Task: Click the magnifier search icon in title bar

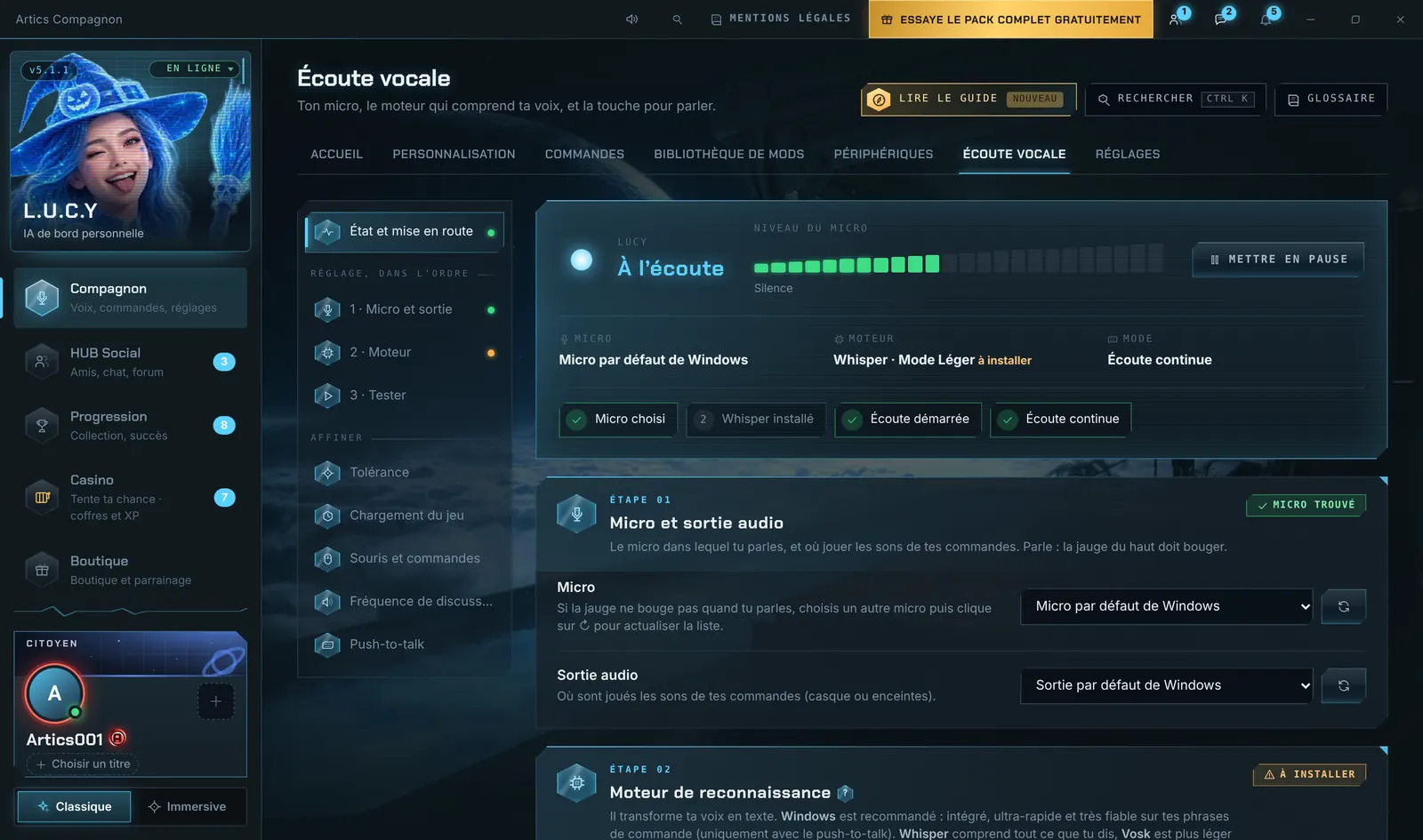Action: point(677,19)
